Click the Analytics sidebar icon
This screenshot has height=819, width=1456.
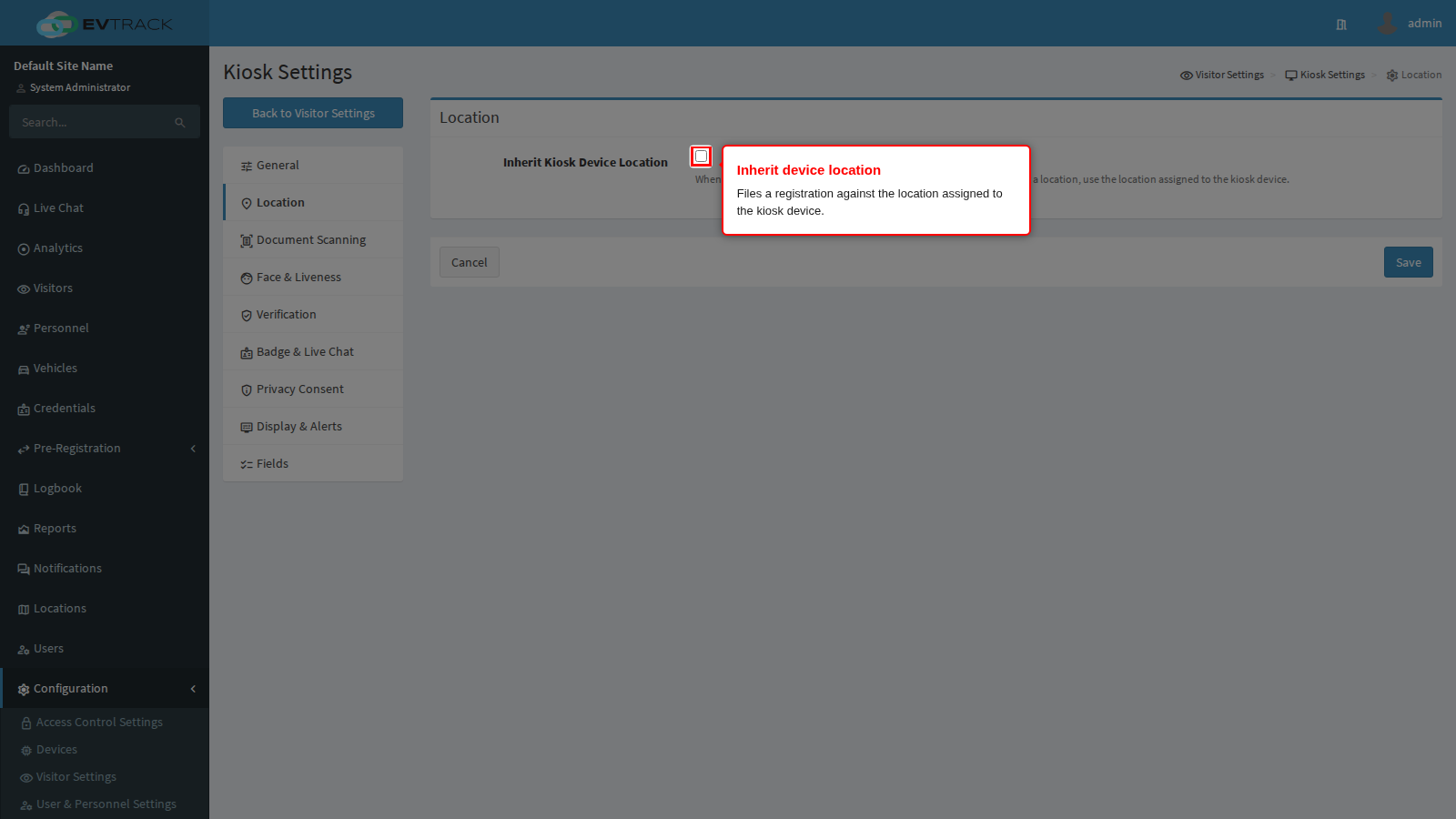(24, 249)
